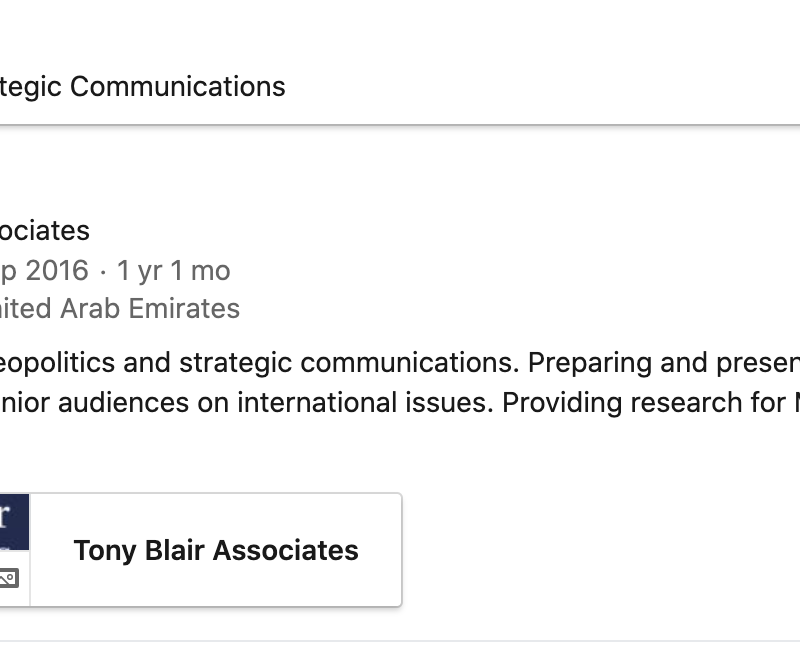Viewport: 800px width, 652px height.
Task: Open the Associates company name link
Action: (44, 231)
